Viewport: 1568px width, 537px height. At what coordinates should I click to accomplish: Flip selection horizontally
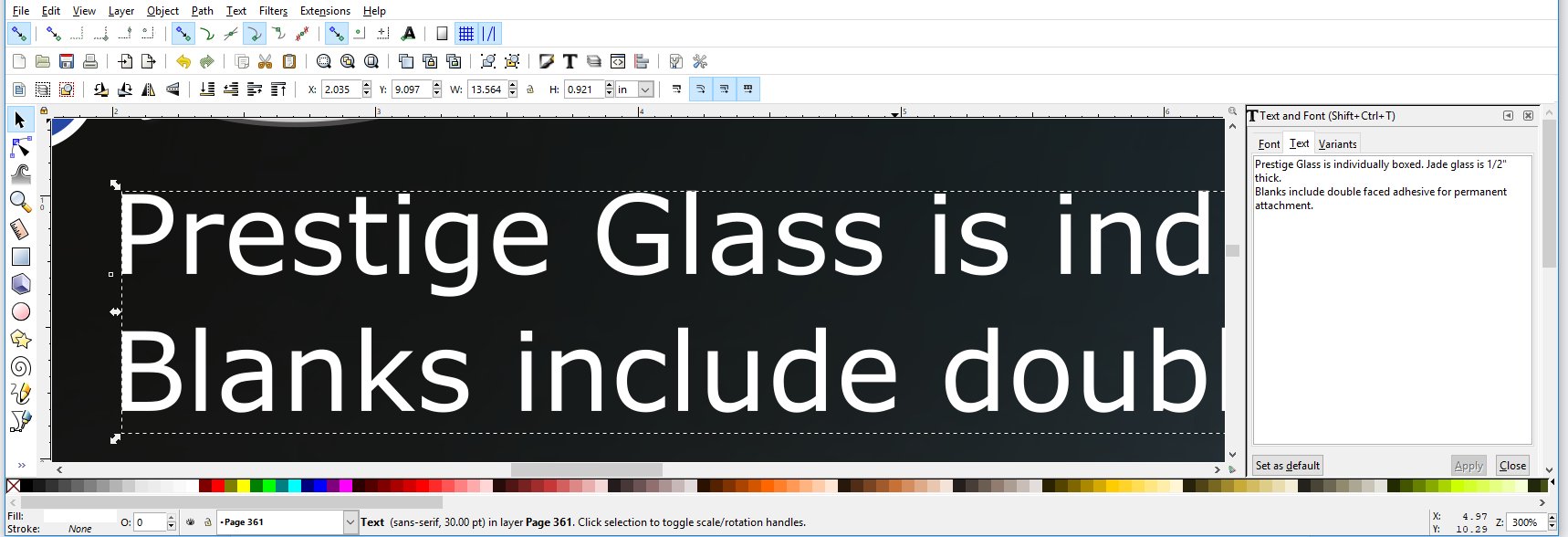pos(149,89)
